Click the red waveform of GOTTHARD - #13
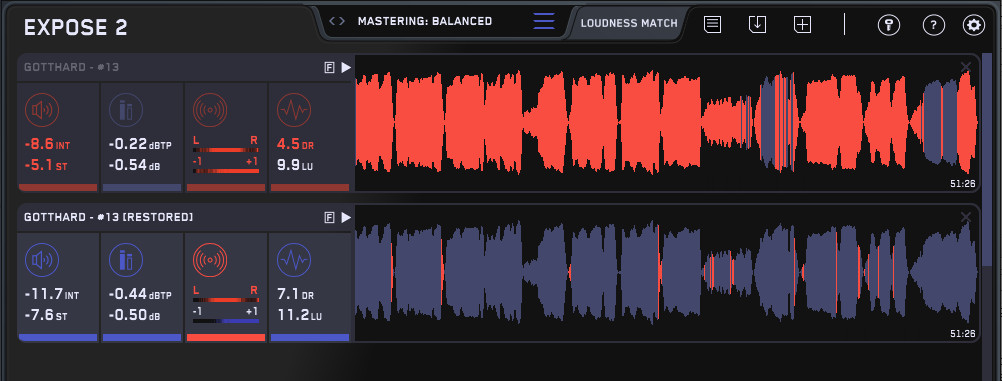 tap(667, 123)
